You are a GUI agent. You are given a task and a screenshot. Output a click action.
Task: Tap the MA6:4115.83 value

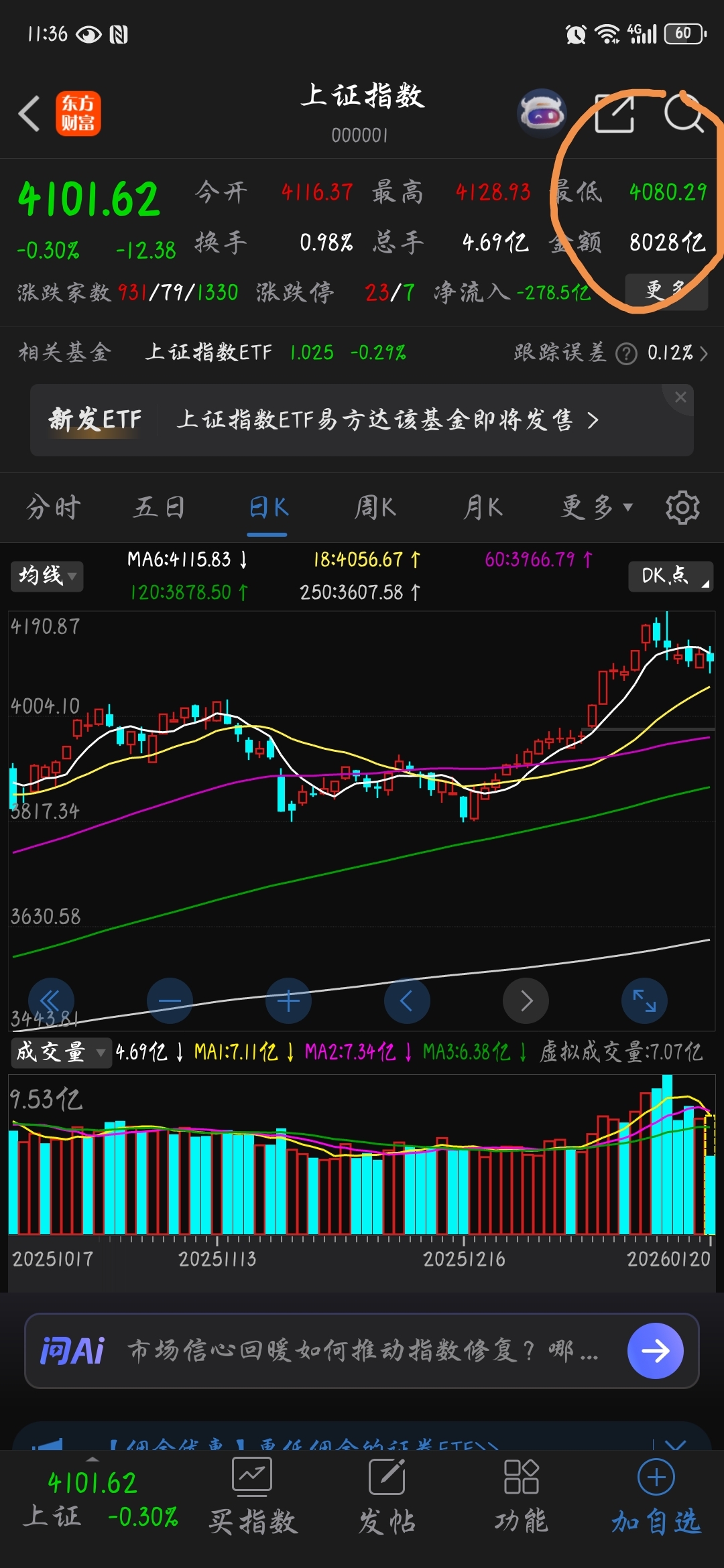coord(188,559)
